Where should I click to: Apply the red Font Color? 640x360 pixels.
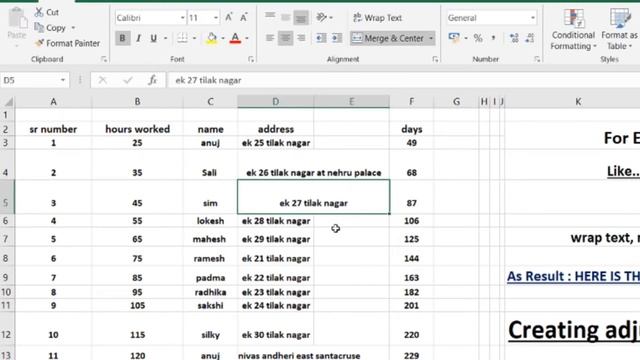tap(236, 38)
